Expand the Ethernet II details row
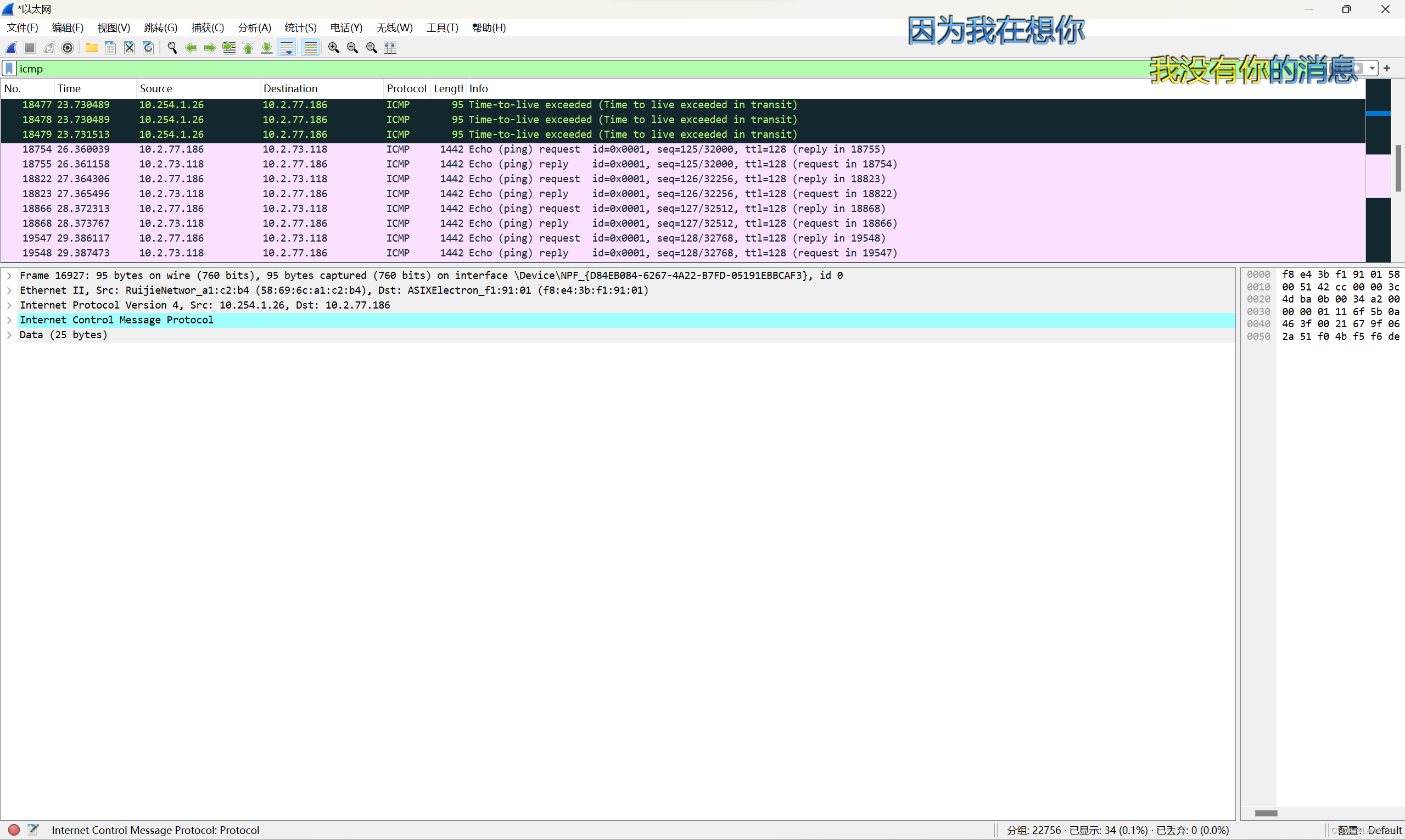 tap(9, 290)
